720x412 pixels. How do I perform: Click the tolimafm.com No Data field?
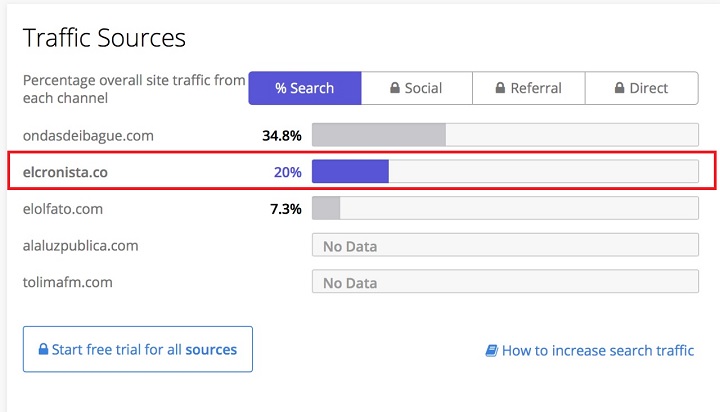point(505,283)
